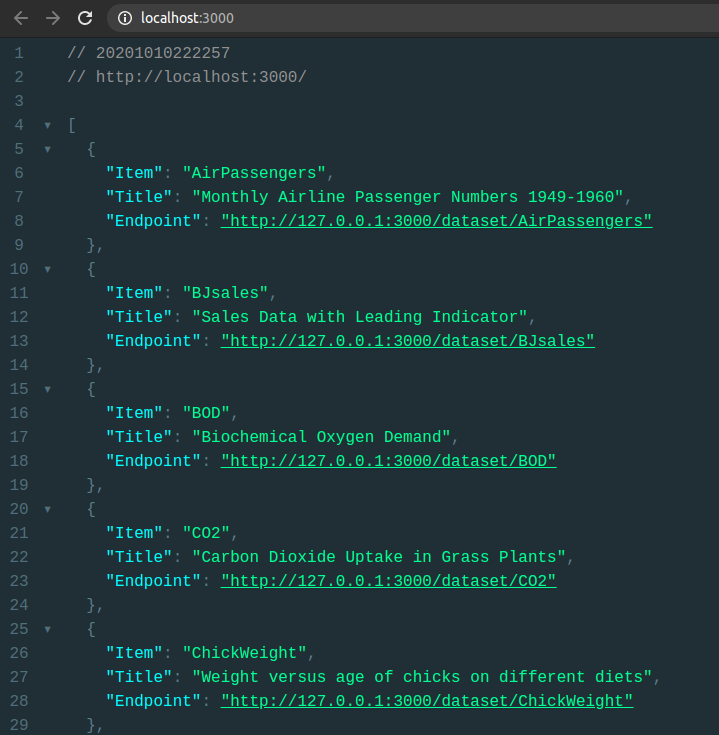Collapse the root array on line 4

coord(47,126)
